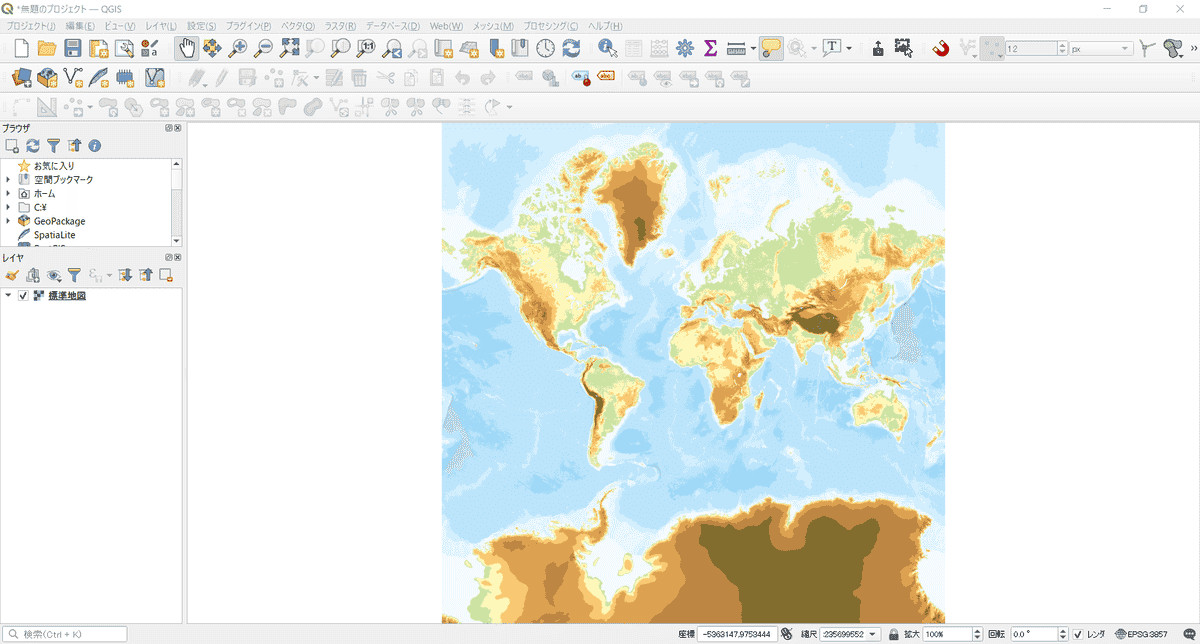Create a new project with the blank page icon

pos(21,48)
